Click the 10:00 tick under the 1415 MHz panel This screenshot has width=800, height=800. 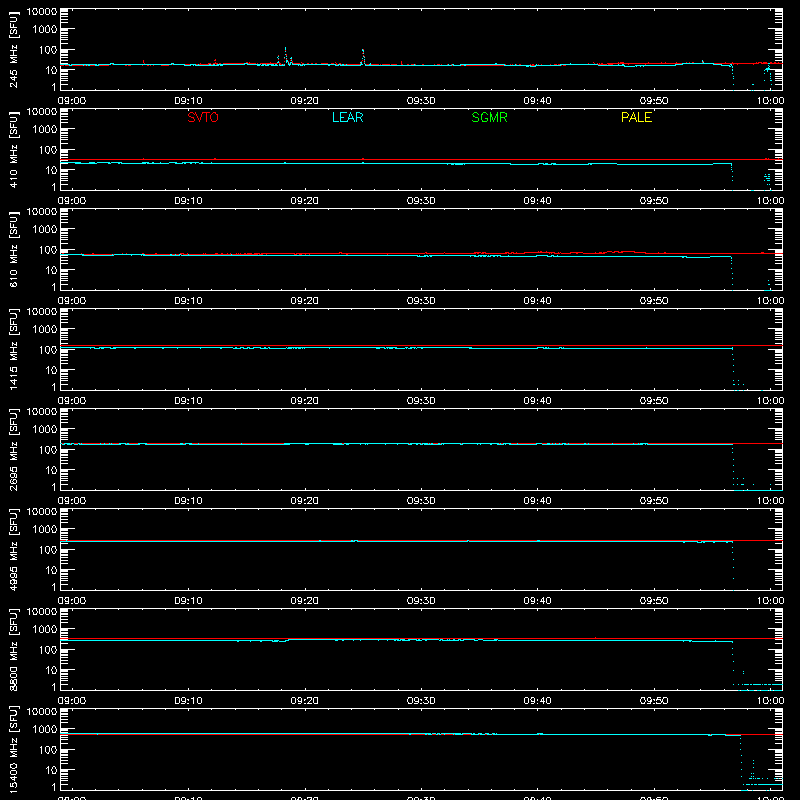tap(770, 401)
